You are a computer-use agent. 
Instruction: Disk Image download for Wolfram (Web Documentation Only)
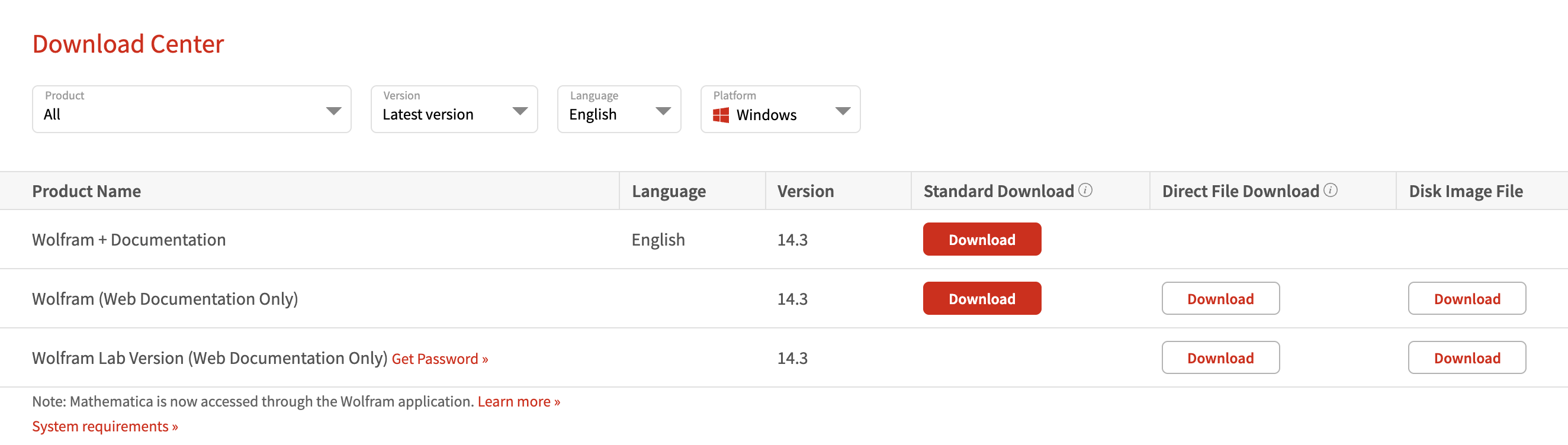coord(1467,298)
